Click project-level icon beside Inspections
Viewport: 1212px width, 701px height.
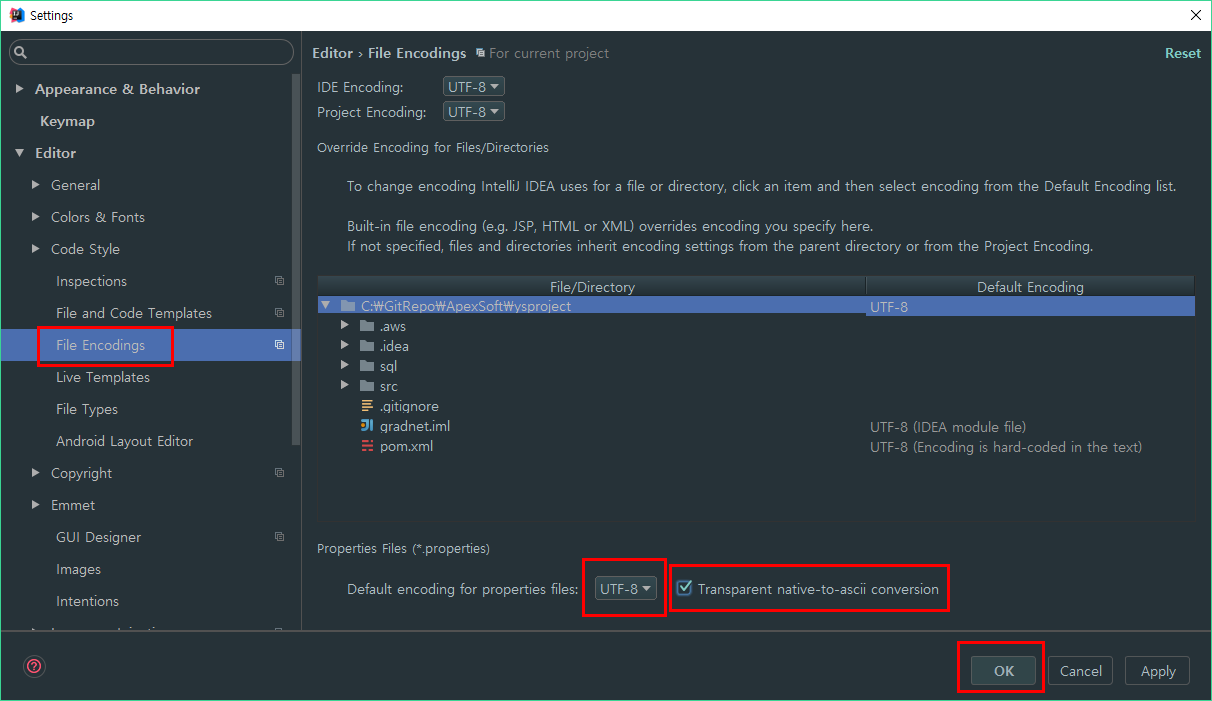tap(280, 281)
